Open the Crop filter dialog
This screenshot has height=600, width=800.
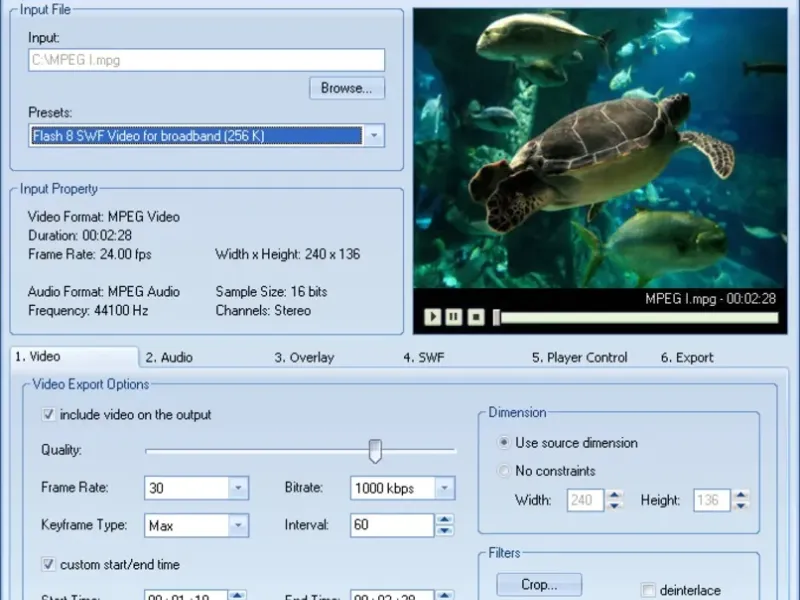pyautogui.click(x=539, y=585)
